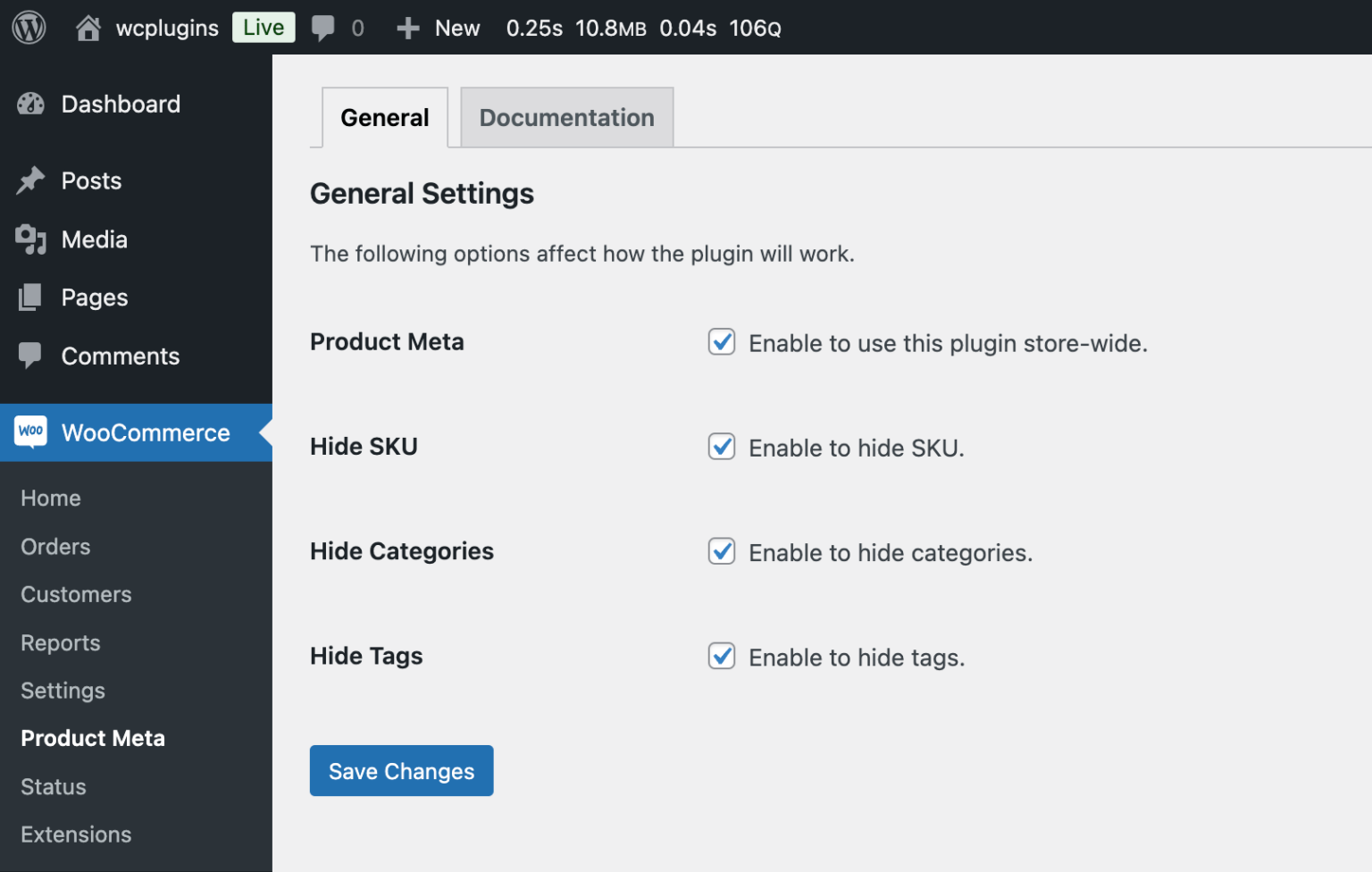Open the wcplugins site link
The height and width of the screenshot is (872, 1372).
coord(166,27)
